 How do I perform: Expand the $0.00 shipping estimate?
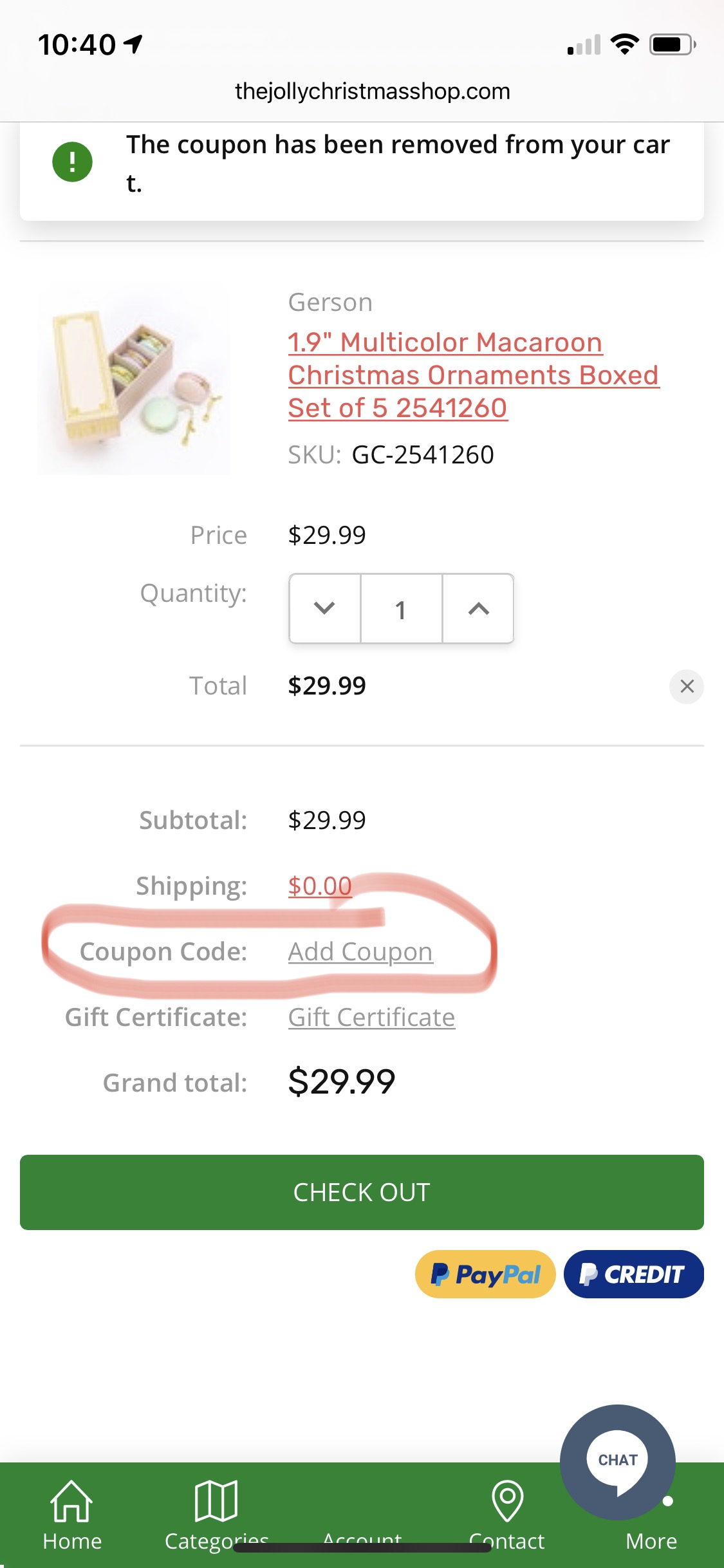pos(320,886)
